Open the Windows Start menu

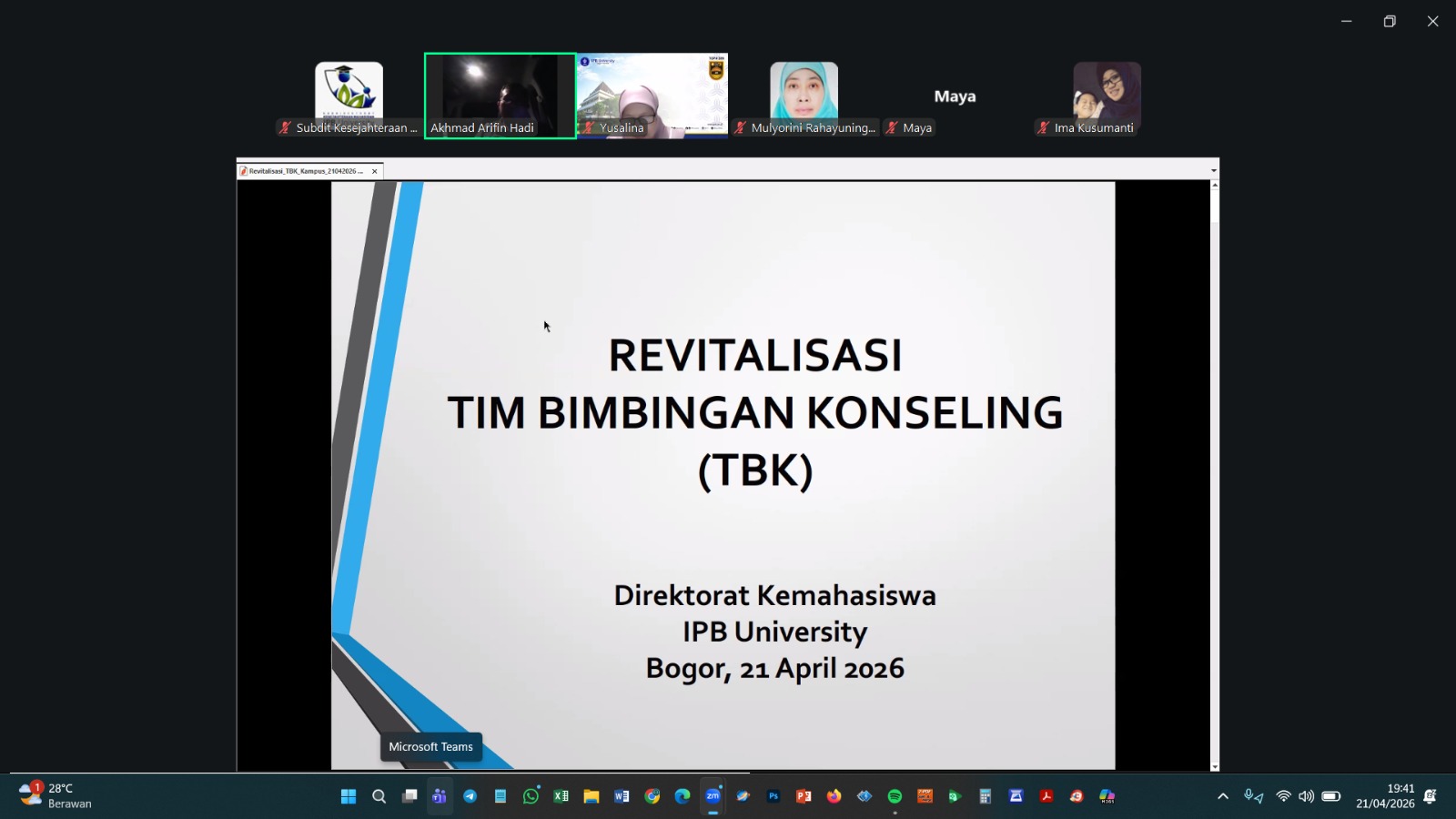coord(349,796)
